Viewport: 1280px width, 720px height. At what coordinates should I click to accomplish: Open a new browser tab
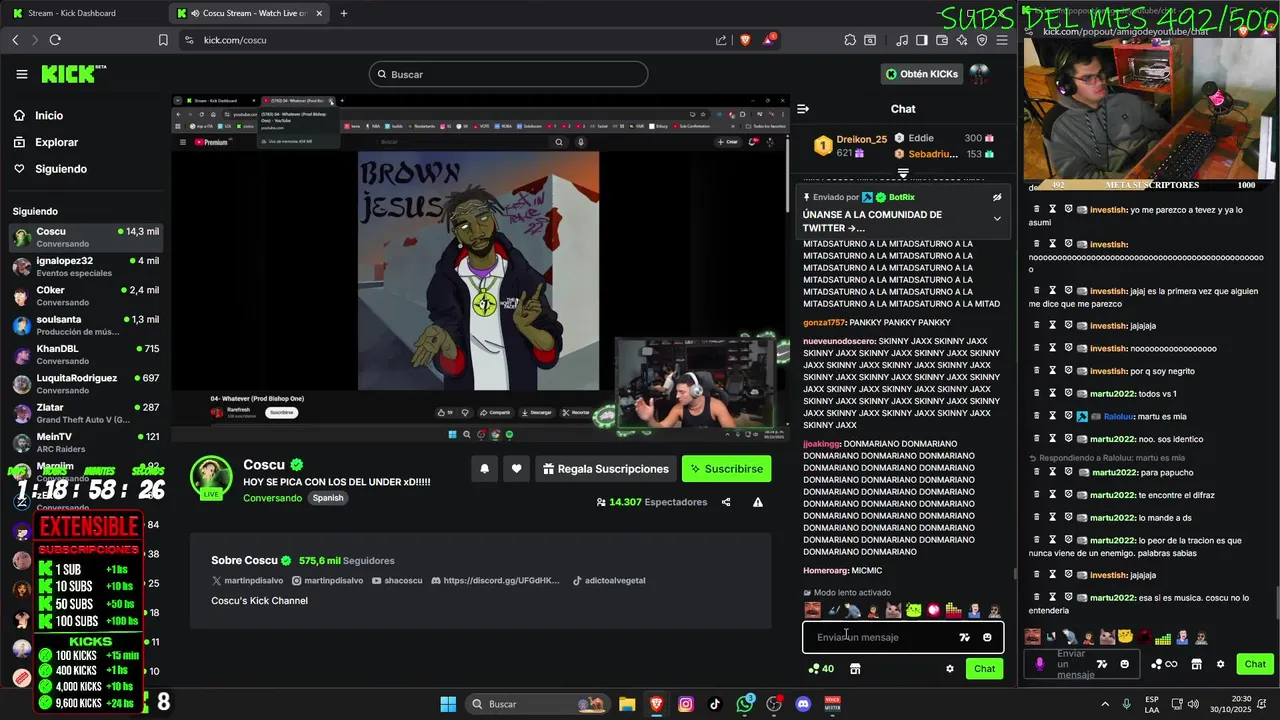coord(344,13)
